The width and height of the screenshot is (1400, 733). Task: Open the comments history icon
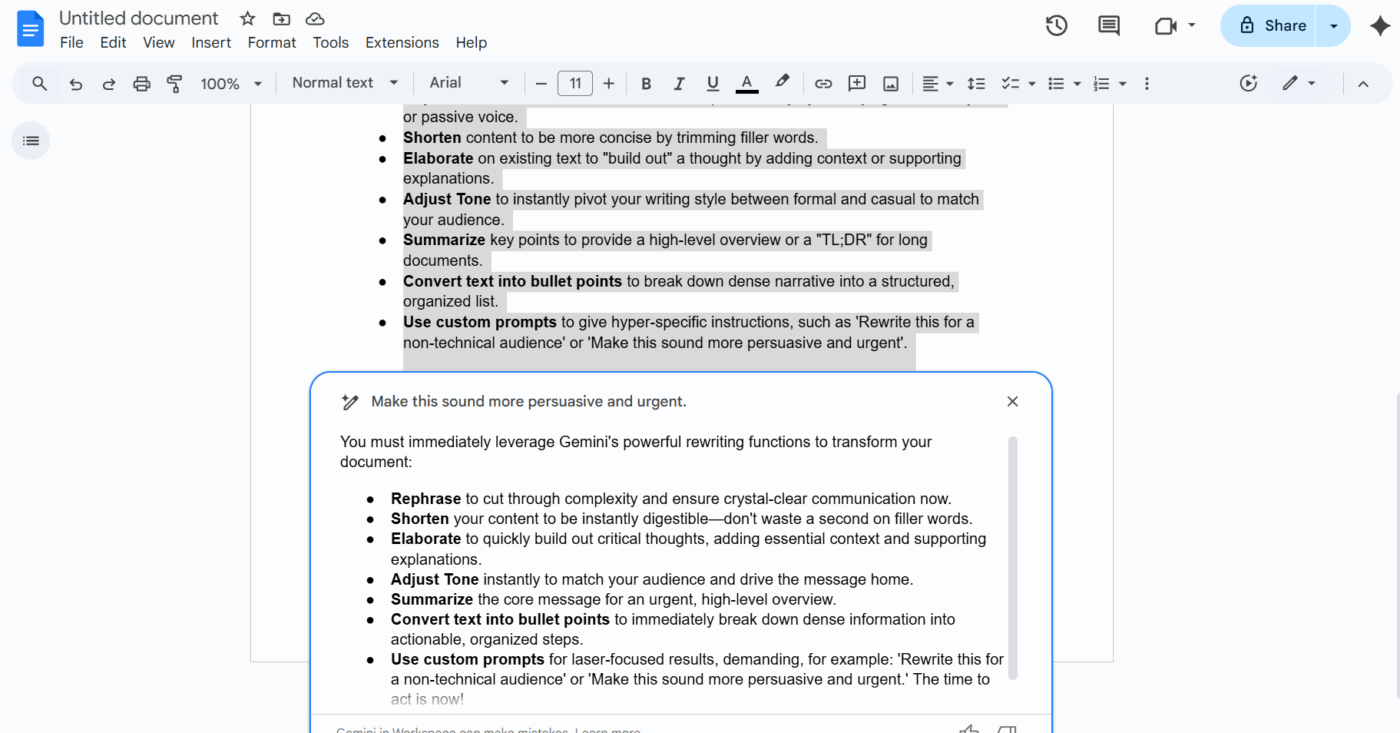[x=1109, y=26]
